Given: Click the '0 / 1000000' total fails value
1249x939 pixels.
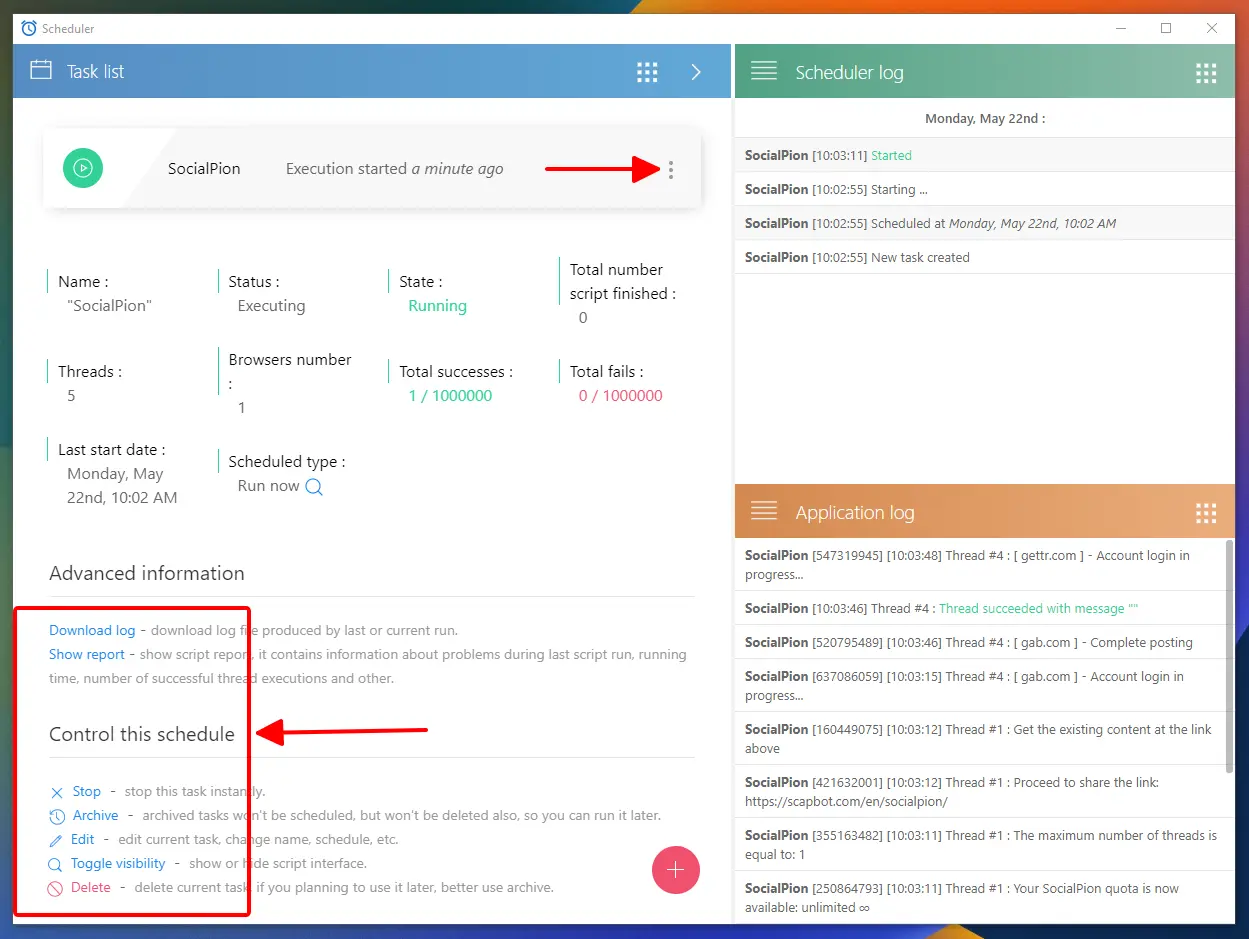Looking at the screenshot, I should click(621, 396).
